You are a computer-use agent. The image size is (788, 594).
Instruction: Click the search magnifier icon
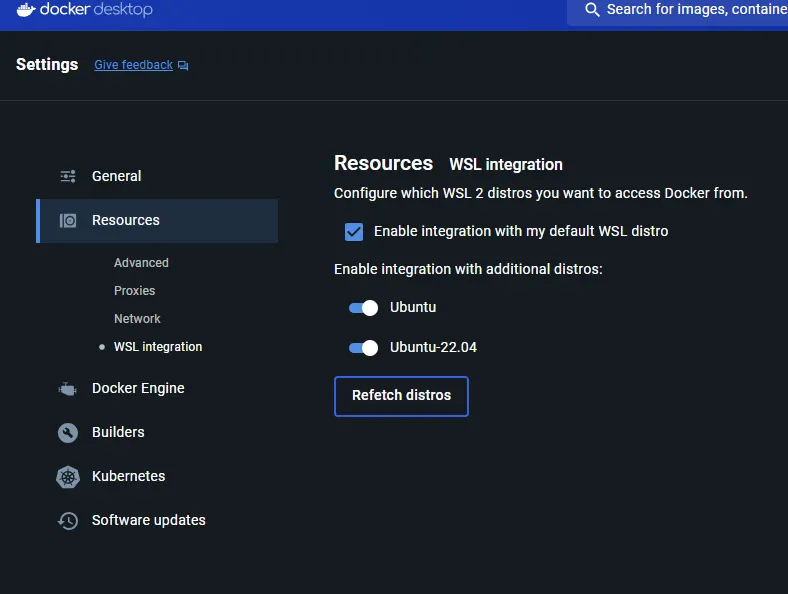[592, 10]
